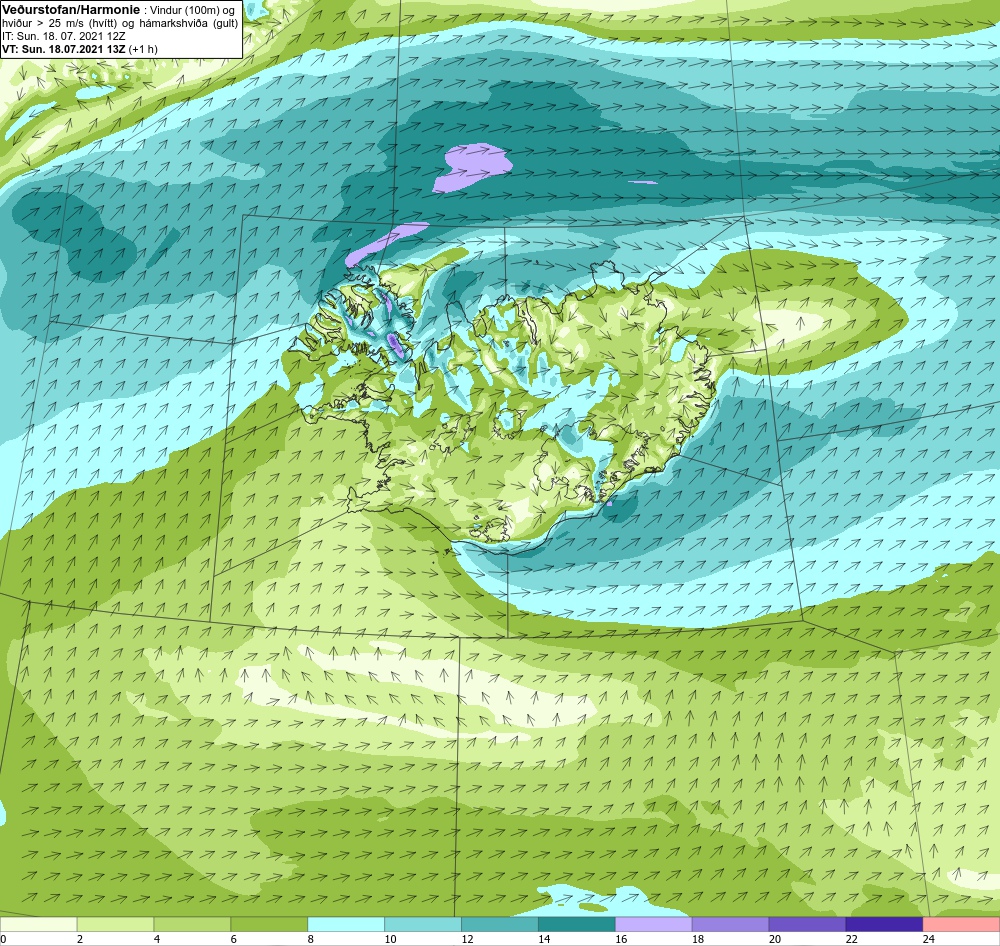Click the large purple high-wind patch north of Iceland
1000x946 pixels.
(473, 166)
